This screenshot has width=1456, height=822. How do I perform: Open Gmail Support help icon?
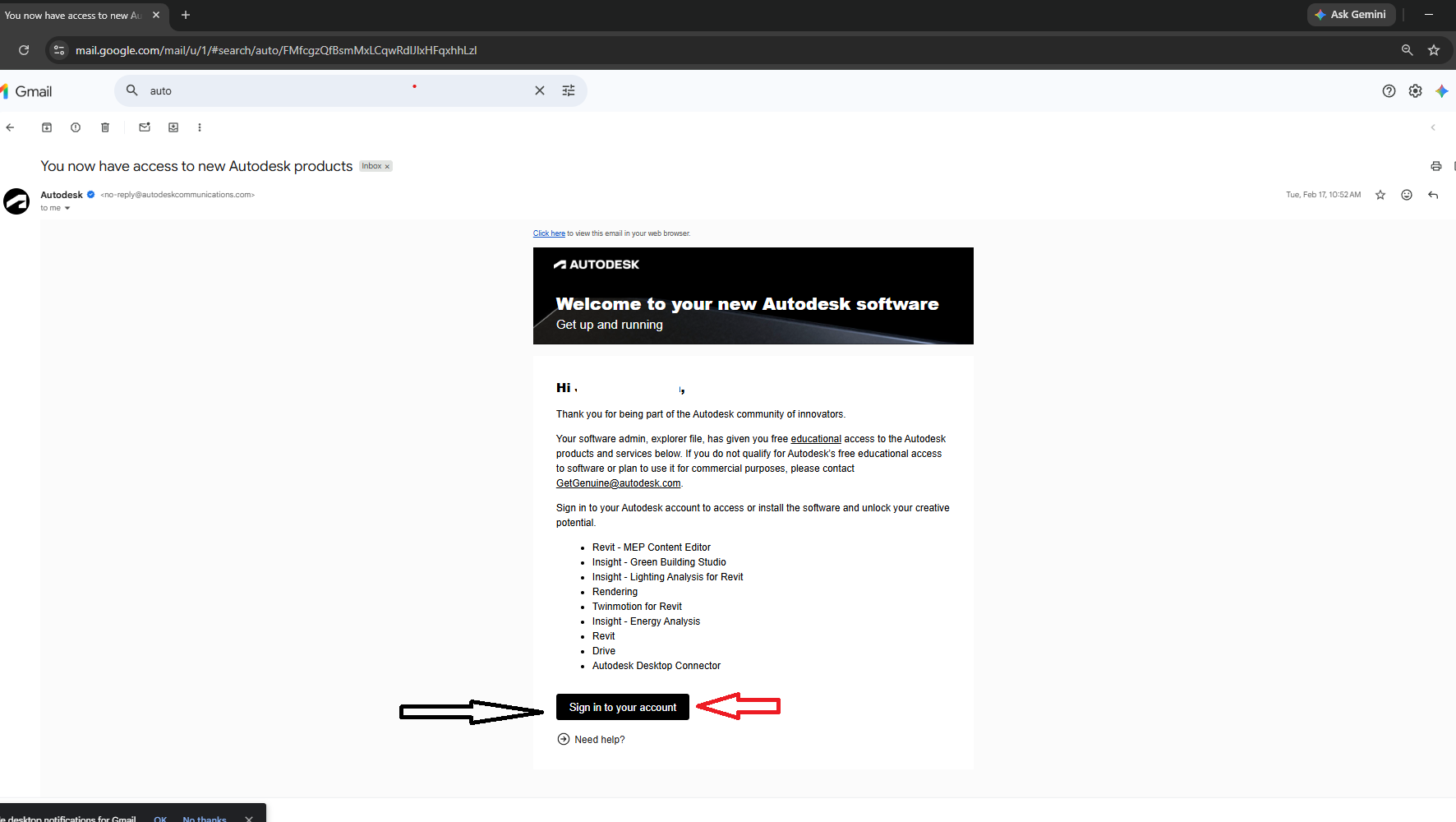pos(1389,91)
